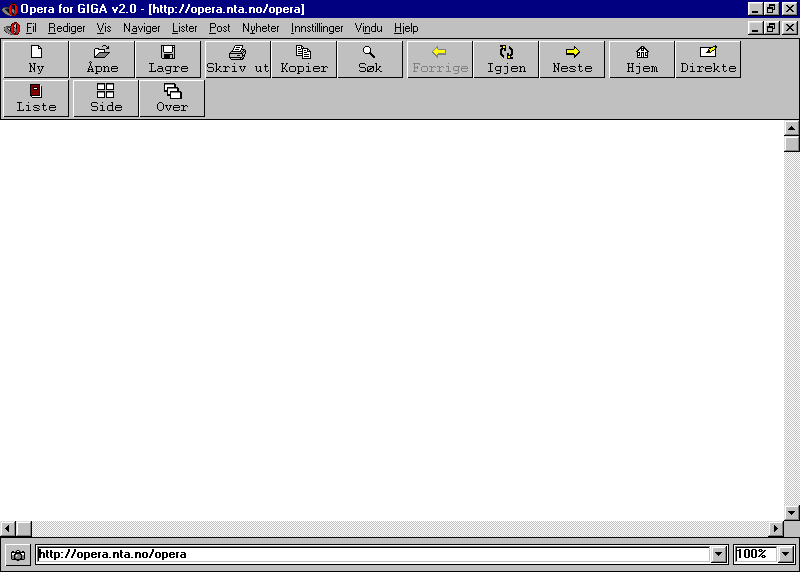Open the Nyheter menu
Viewport: 800px width, 572px height.
tap(260, 28)
